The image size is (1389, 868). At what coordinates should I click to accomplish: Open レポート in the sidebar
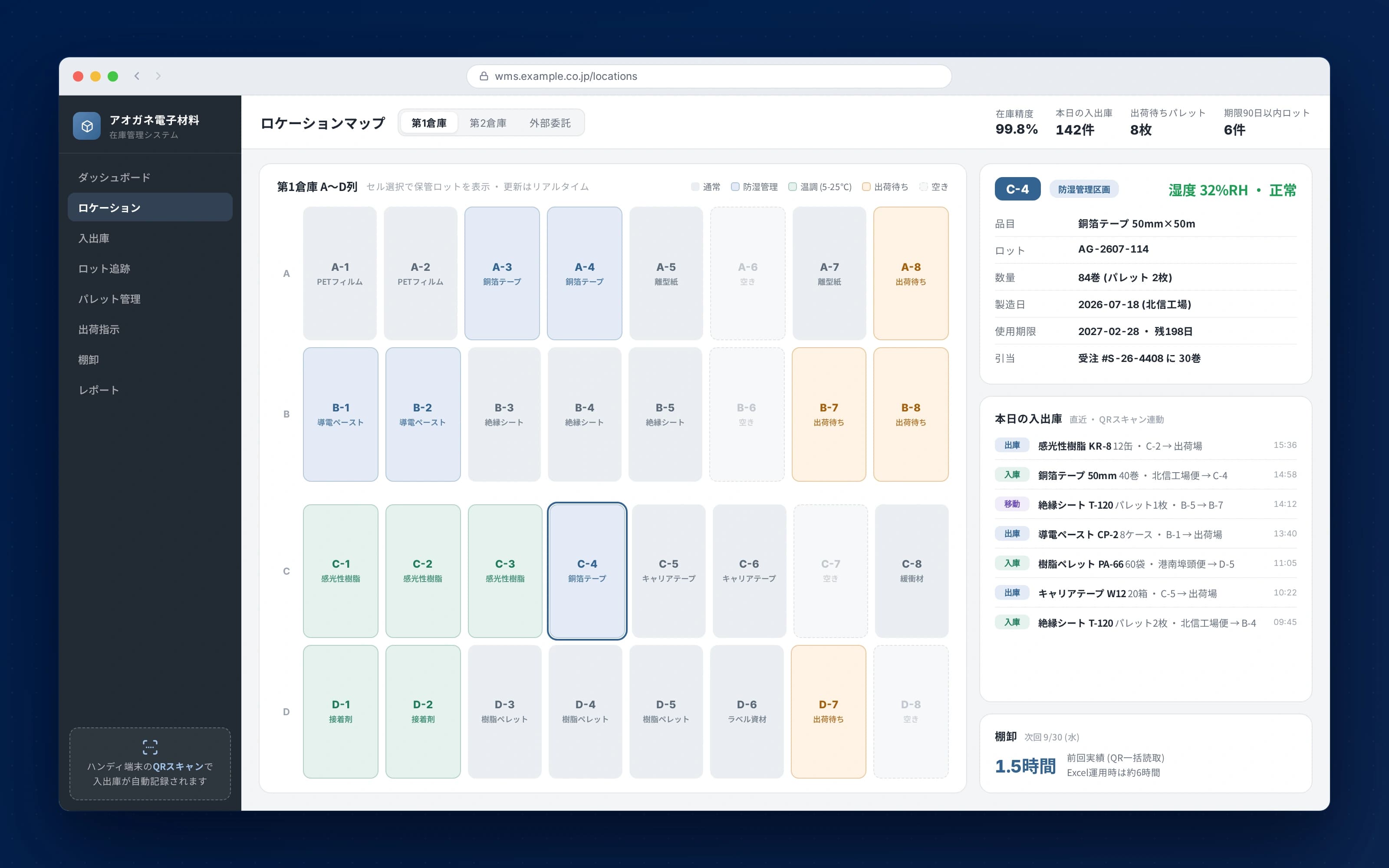(150, 390)
